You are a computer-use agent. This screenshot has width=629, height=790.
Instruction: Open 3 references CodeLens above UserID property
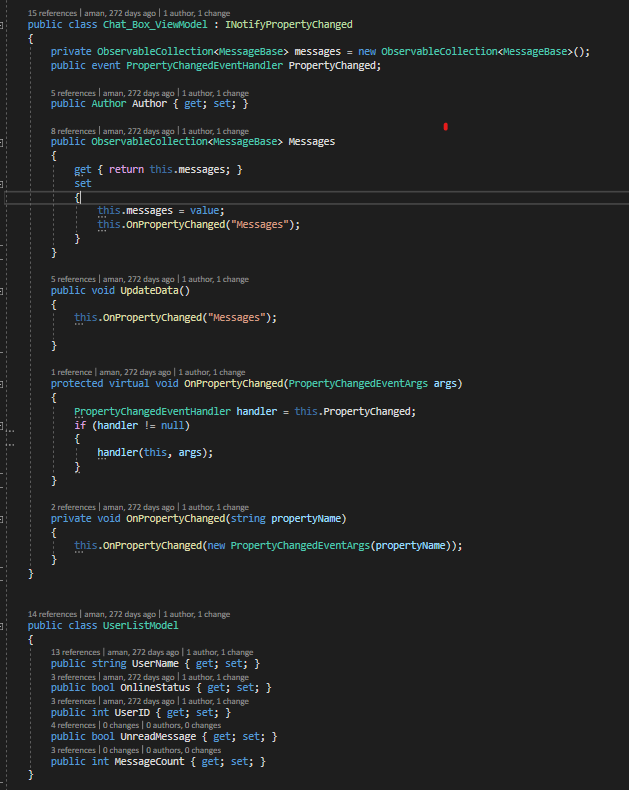73,701
